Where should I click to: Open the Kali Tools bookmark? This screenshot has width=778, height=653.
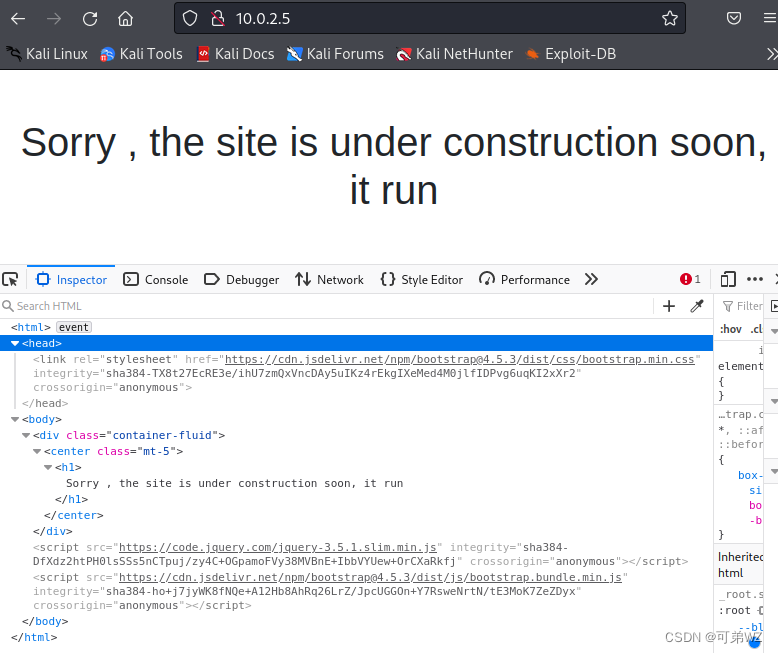click(141, 54)
